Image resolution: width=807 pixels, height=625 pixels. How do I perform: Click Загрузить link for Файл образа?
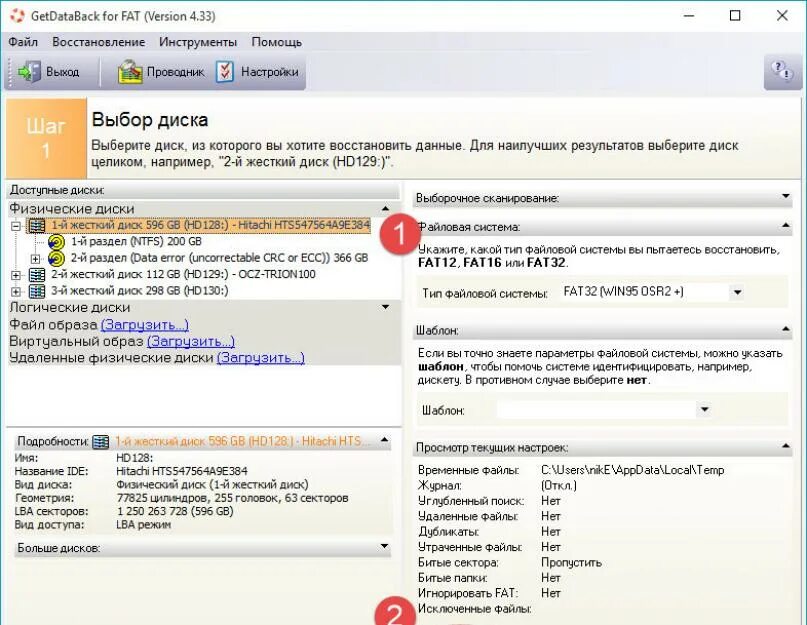coord(145,325)
